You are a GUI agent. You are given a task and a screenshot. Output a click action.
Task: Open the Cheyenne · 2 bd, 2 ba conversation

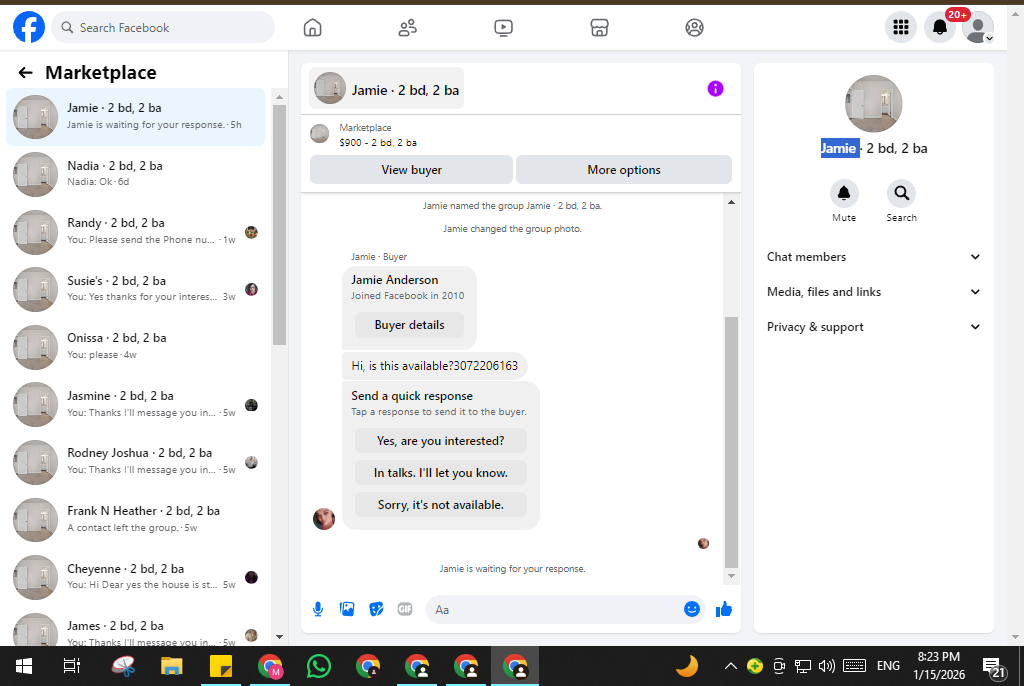point(136,576)
